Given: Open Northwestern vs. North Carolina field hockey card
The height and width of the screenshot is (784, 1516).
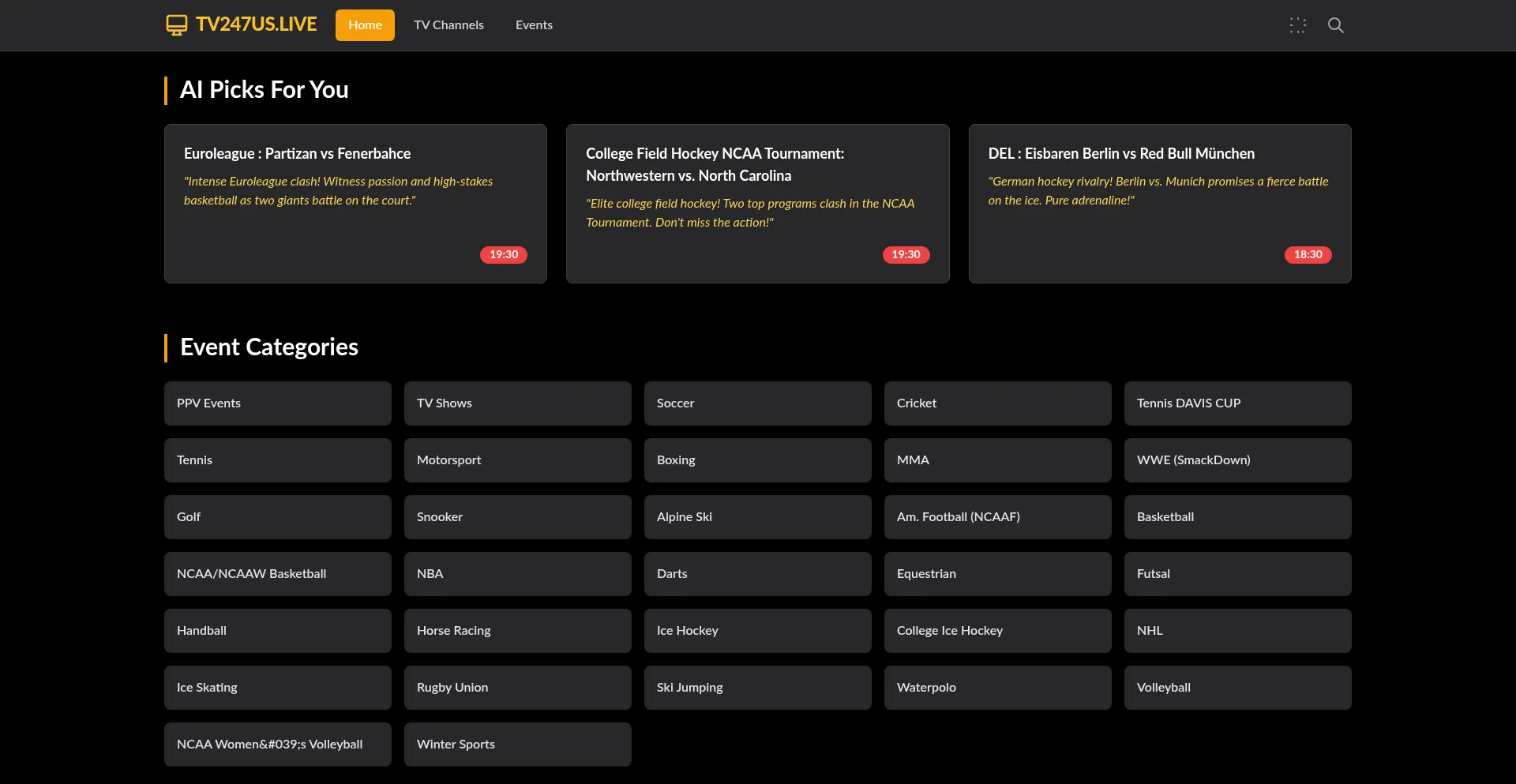Looking at the screenshot, I should tap(757, 203).
